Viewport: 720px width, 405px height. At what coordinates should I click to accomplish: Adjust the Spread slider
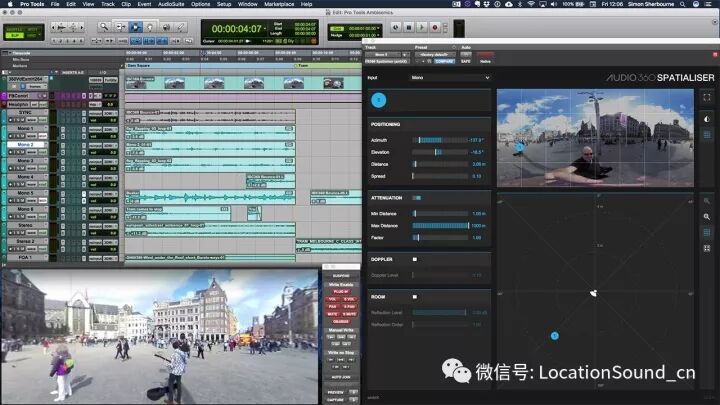coord(439,176)
